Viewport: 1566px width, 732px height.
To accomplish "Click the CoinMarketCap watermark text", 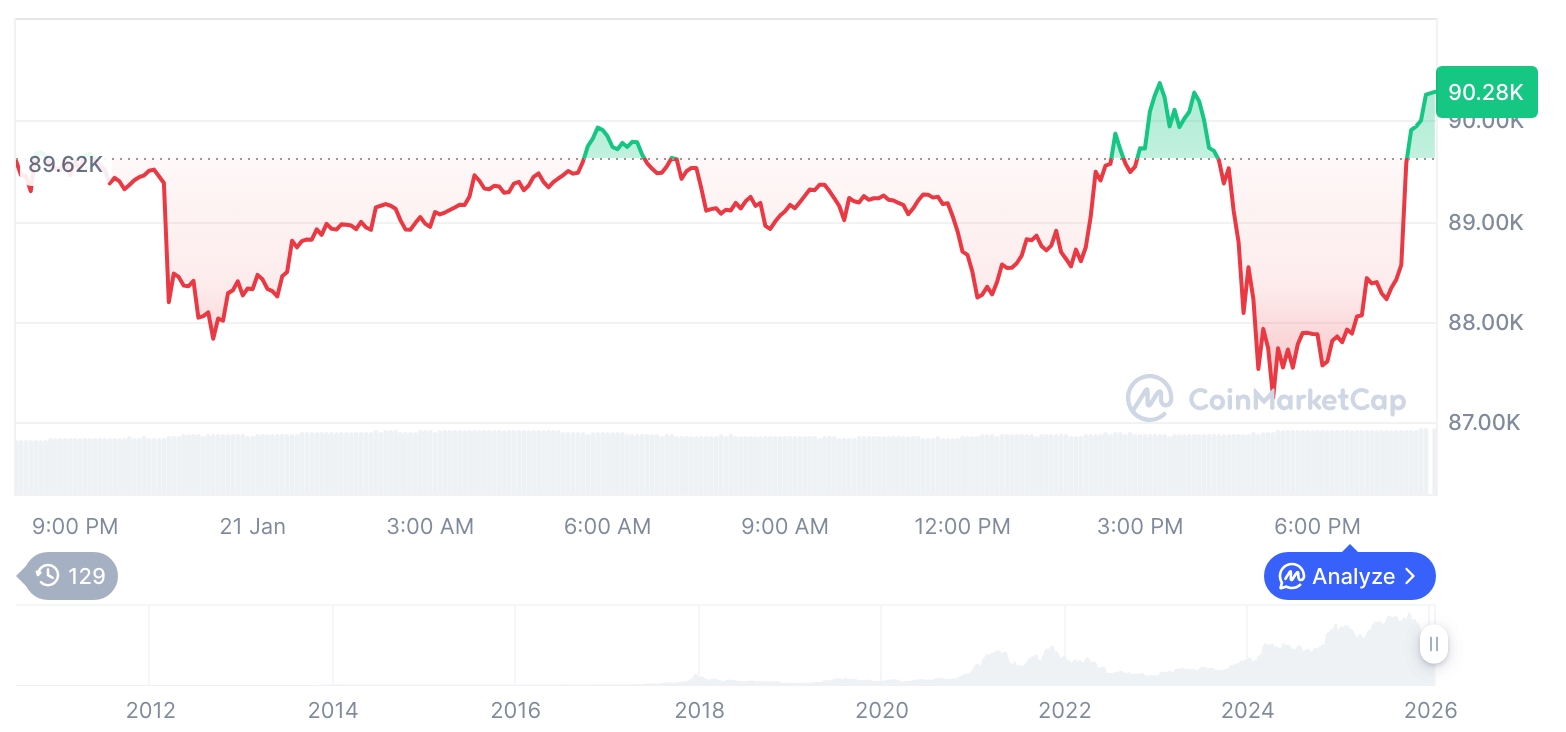I will pos(1296,400).
